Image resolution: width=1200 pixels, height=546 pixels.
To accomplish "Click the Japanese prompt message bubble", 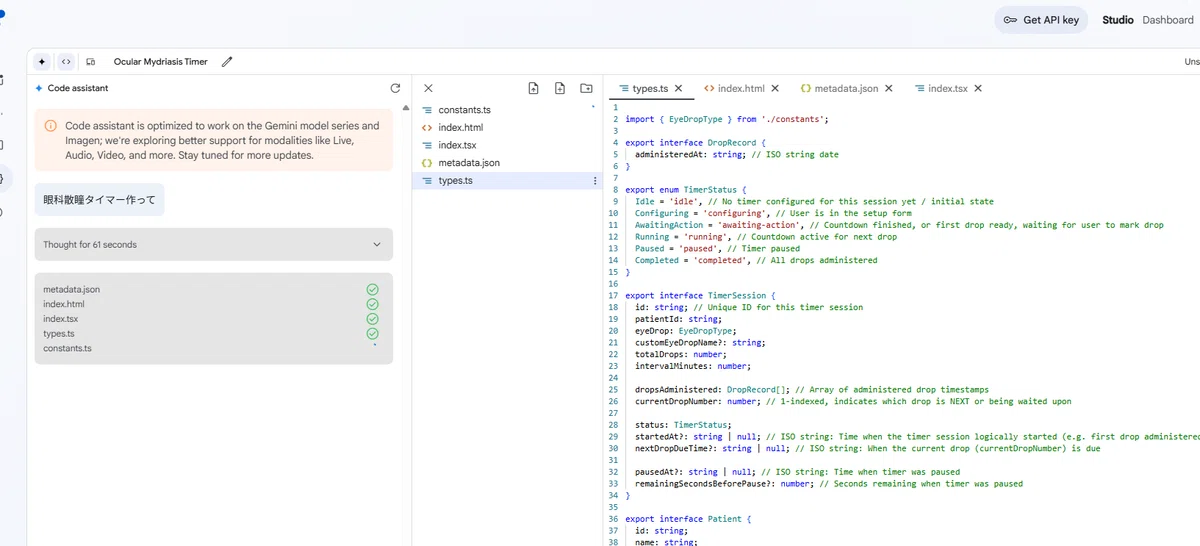I will [99, 199].
